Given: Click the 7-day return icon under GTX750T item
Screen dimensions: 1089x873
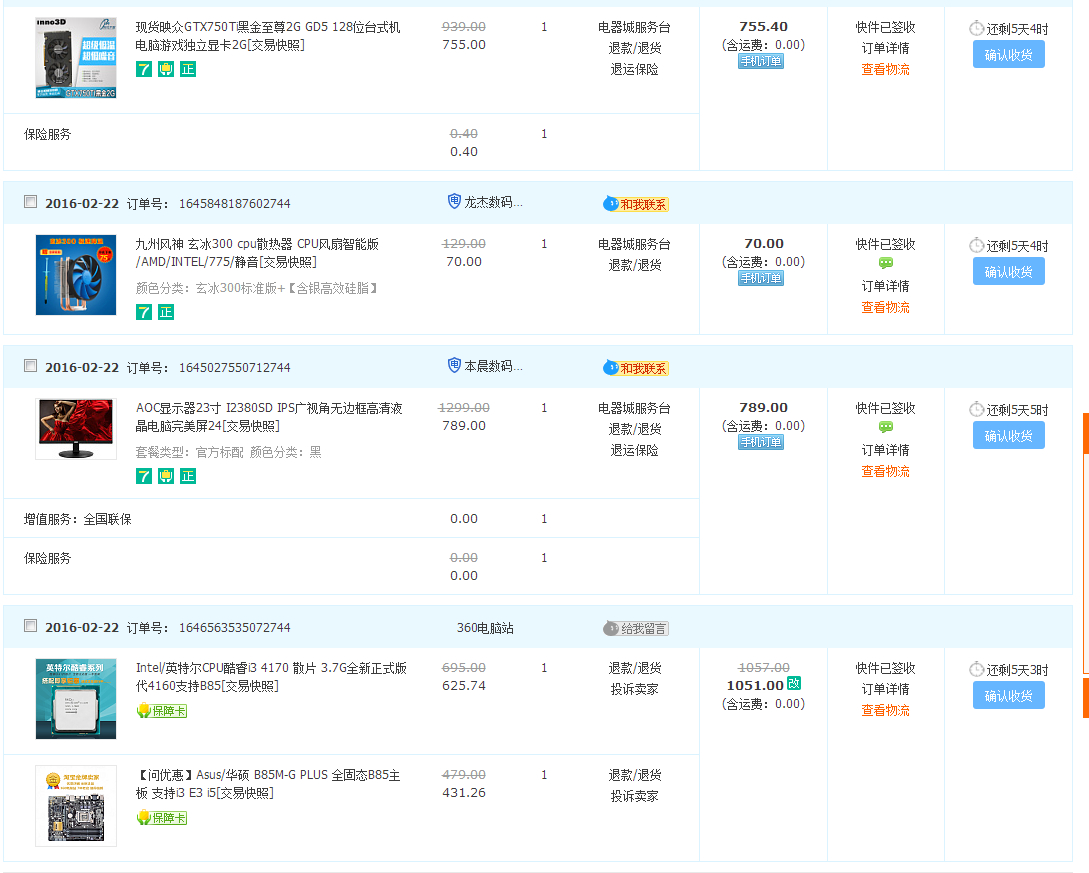Looking at the screenshot, I should pyautogui.click(x=144, y=69).
